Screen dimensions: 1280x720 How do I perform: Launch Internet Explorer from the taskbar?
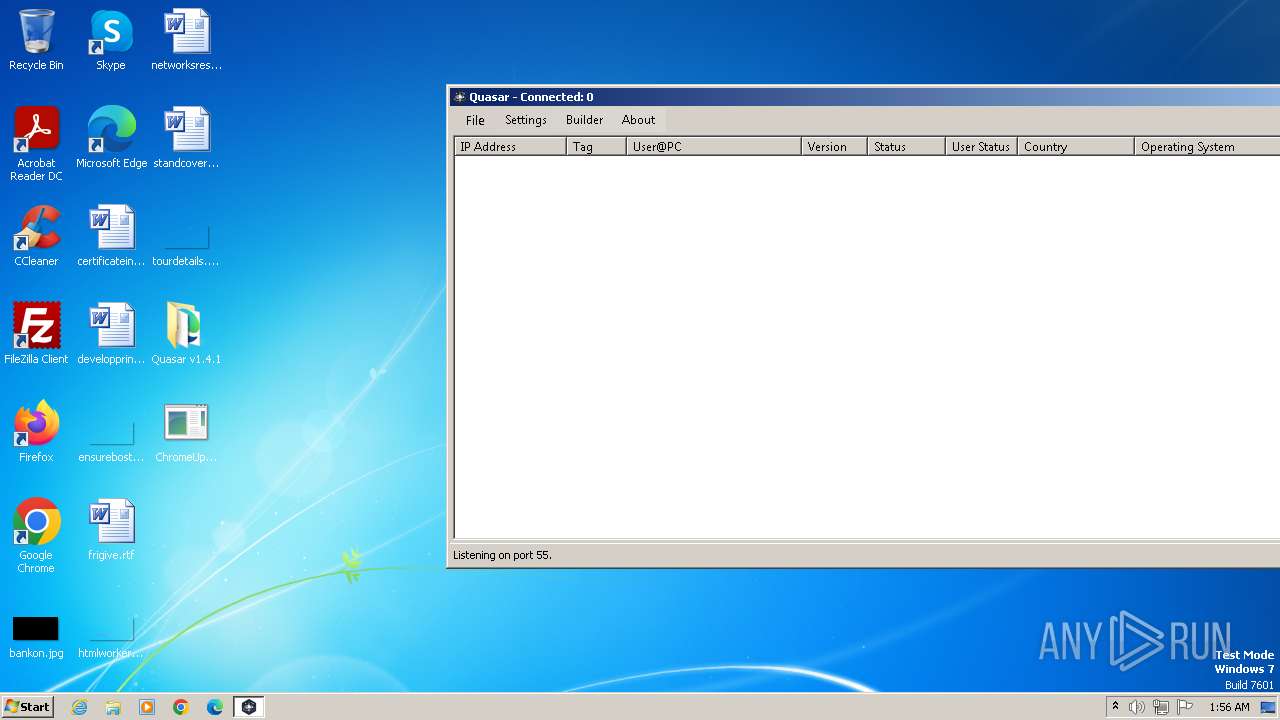pos(80,707)
